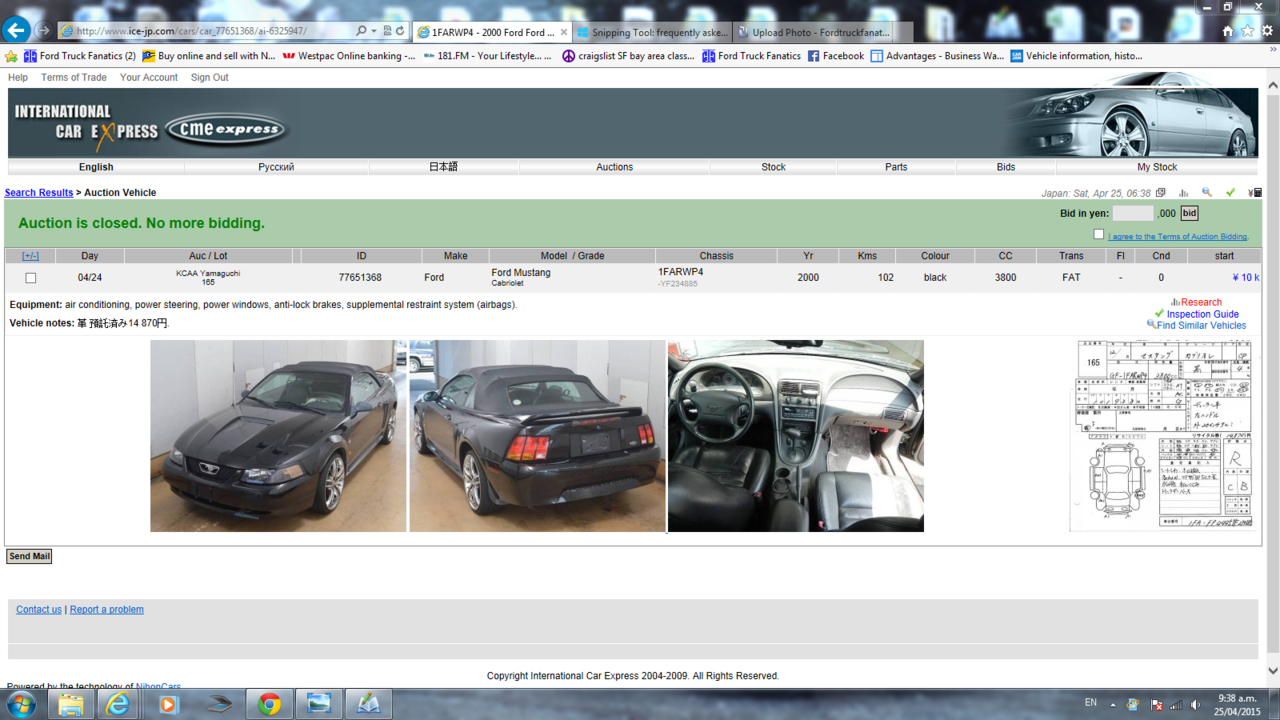This screenshot has height=720, width=1280.
Task: Open the Inspection Guide link
Action: [x=1202, y=314]
